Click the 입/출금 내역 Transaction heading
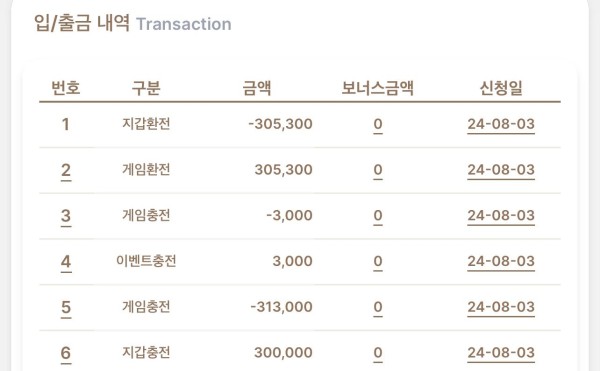The image size is (600, 371). pyautogui.click(x=133, y=23)
